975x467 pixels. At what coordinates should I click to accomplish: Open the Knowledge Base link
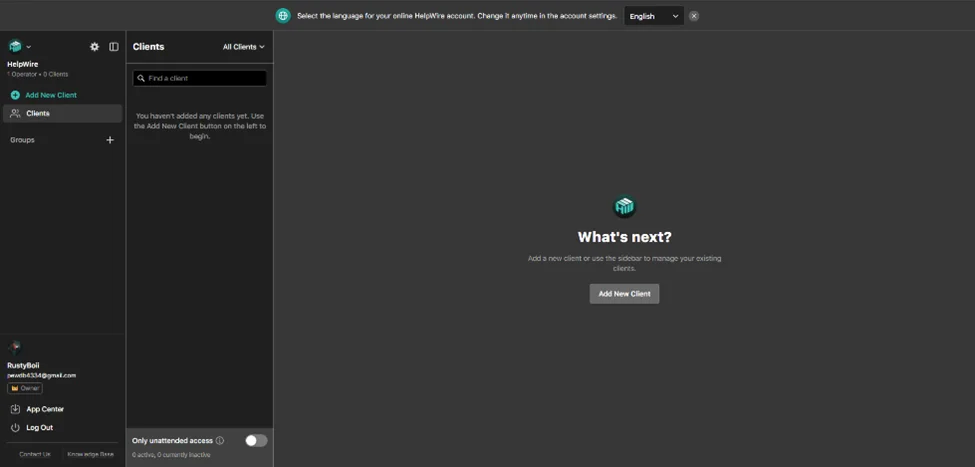coord(90,454)
